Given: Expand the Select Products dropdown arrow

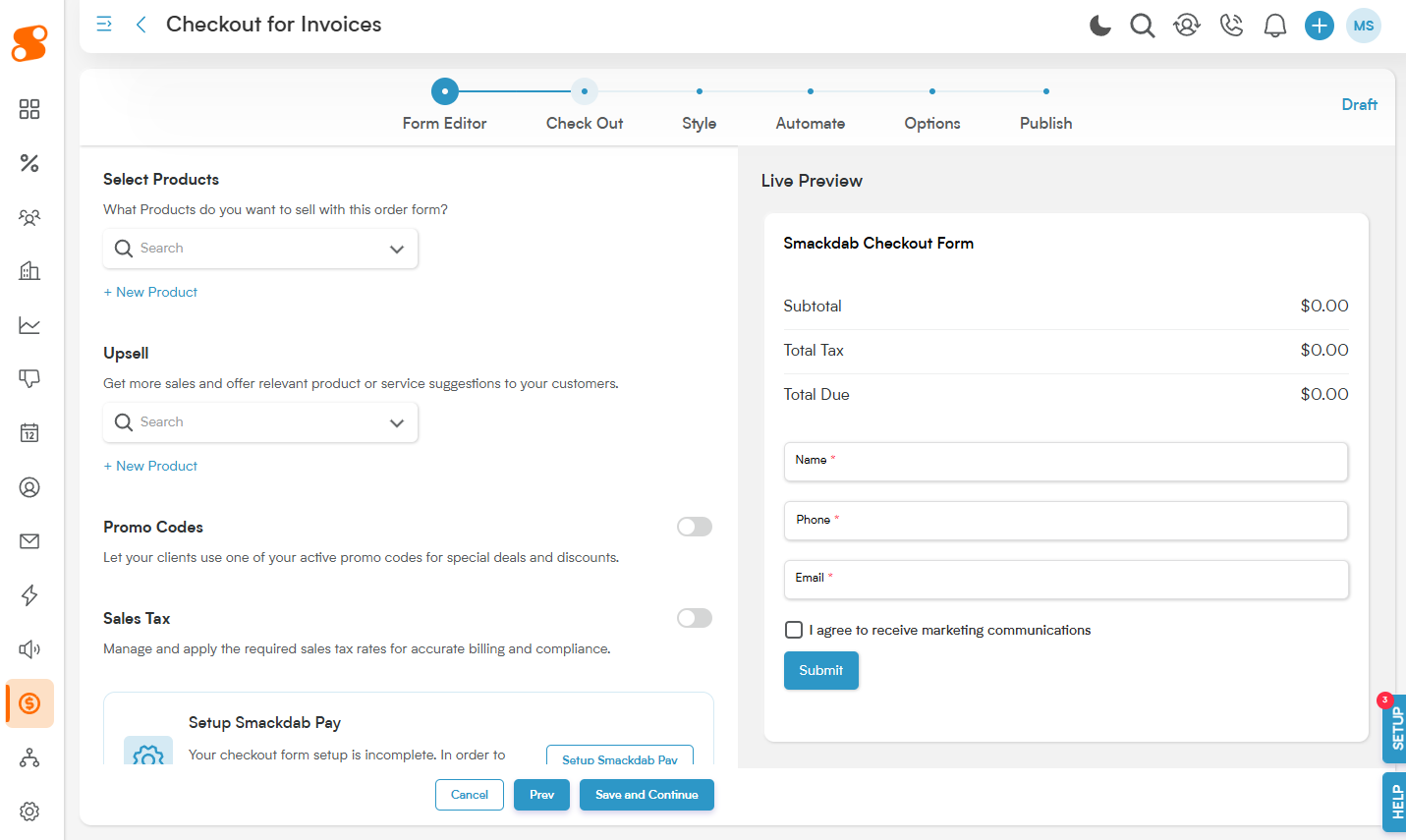Looking at the screenshot, I should tap(397, 250).
